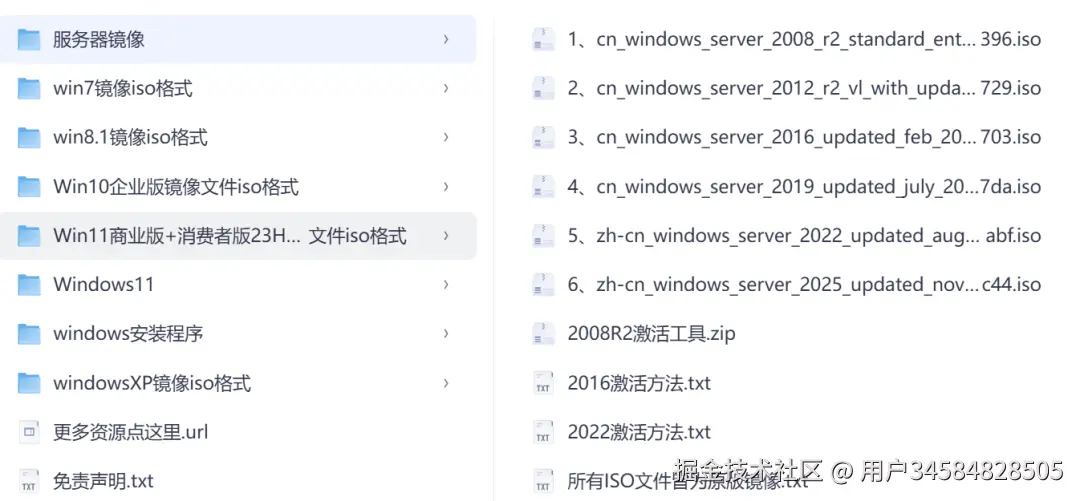Viewport: 1080px width, 501px height.
Task: Click the win8.1镜像iso格式 folder icon
Action: 29,138
